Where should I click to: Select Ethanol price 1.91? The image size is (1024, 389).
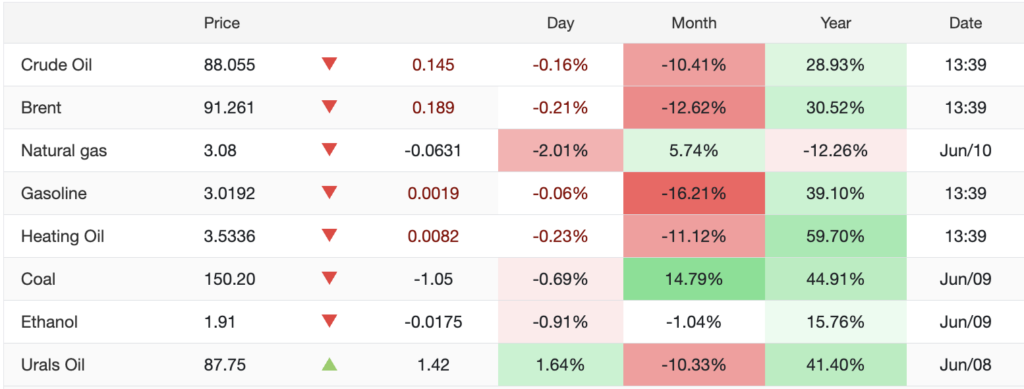[x=219, y=322]
